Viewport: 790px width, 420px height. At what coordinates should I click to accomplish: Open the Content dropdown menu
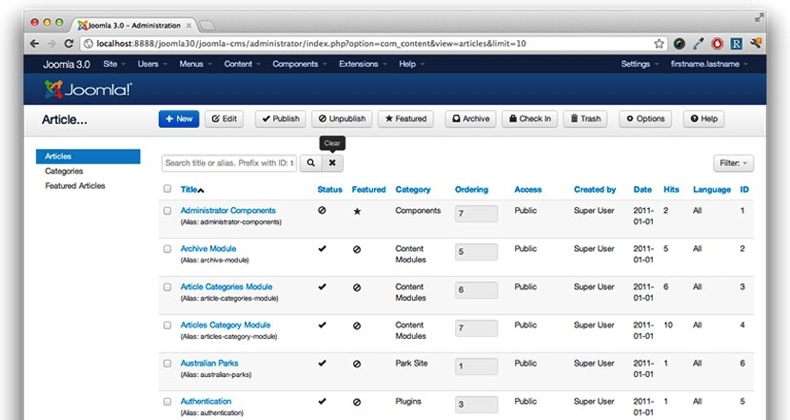[242, 64]
